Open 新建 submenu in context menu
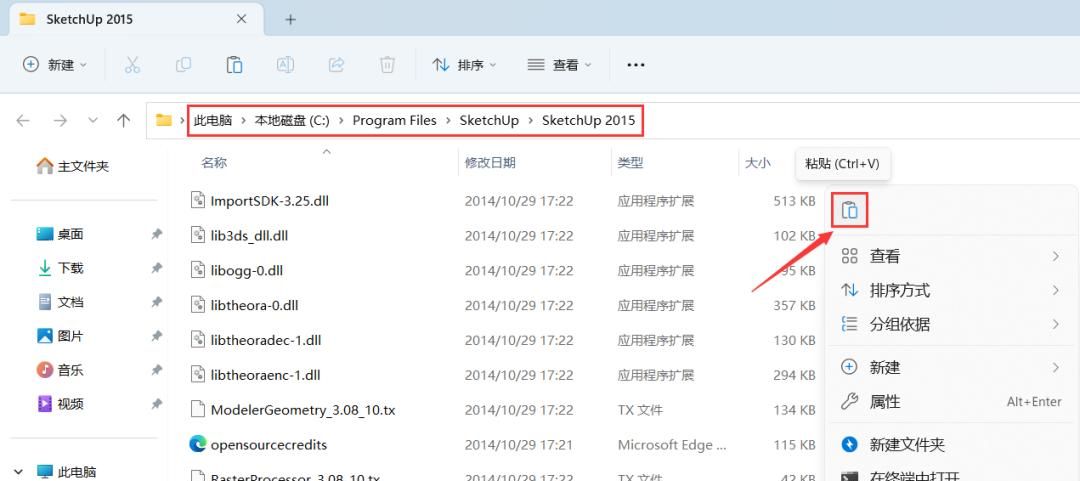This screenshot has height=481, width=1080. [x=951, y=367]
